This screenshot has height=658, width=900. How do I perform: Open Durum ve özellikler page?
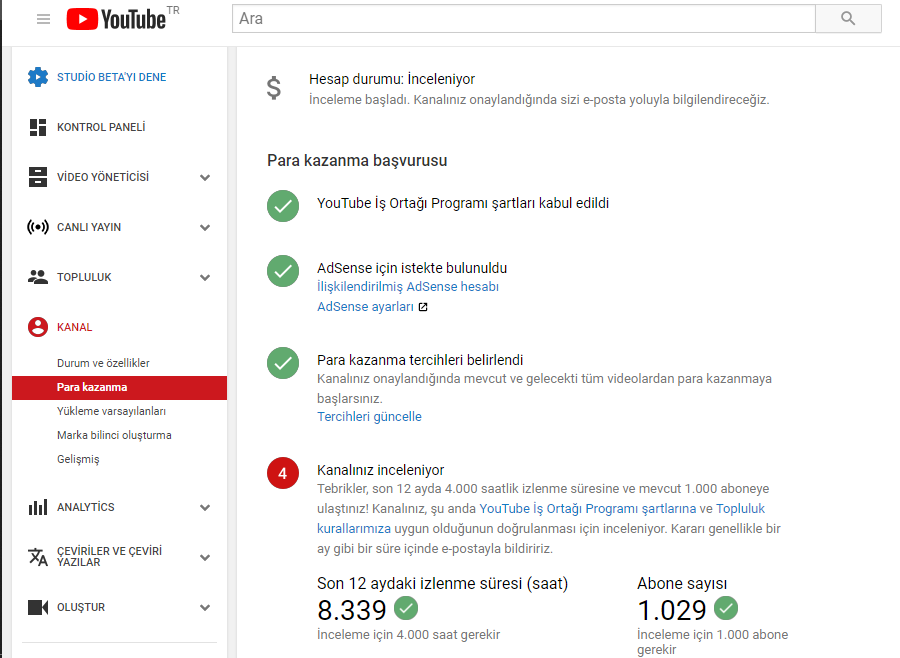point(103,363)
